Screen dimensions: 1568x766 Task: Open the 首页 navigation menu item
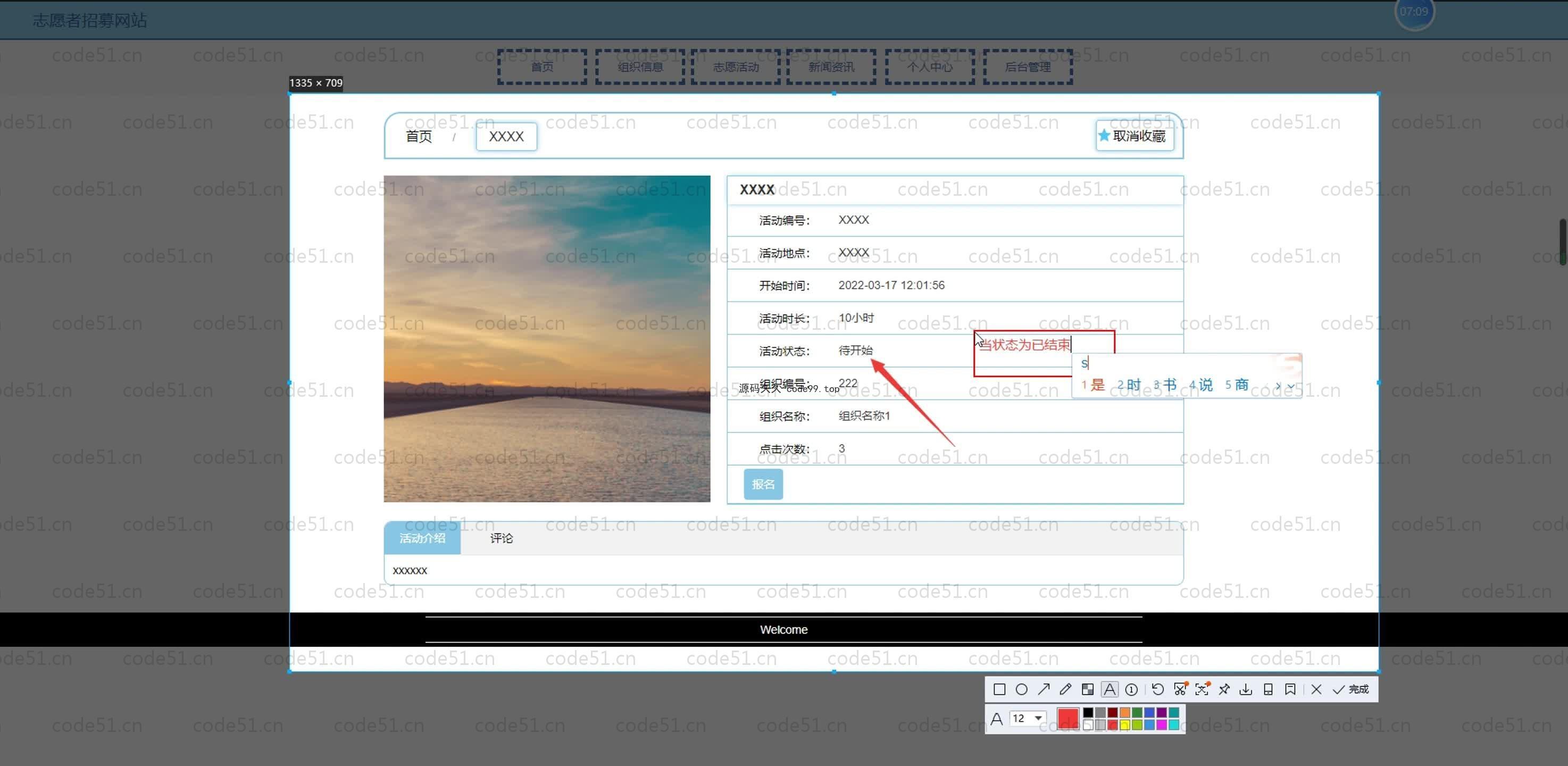543,67
